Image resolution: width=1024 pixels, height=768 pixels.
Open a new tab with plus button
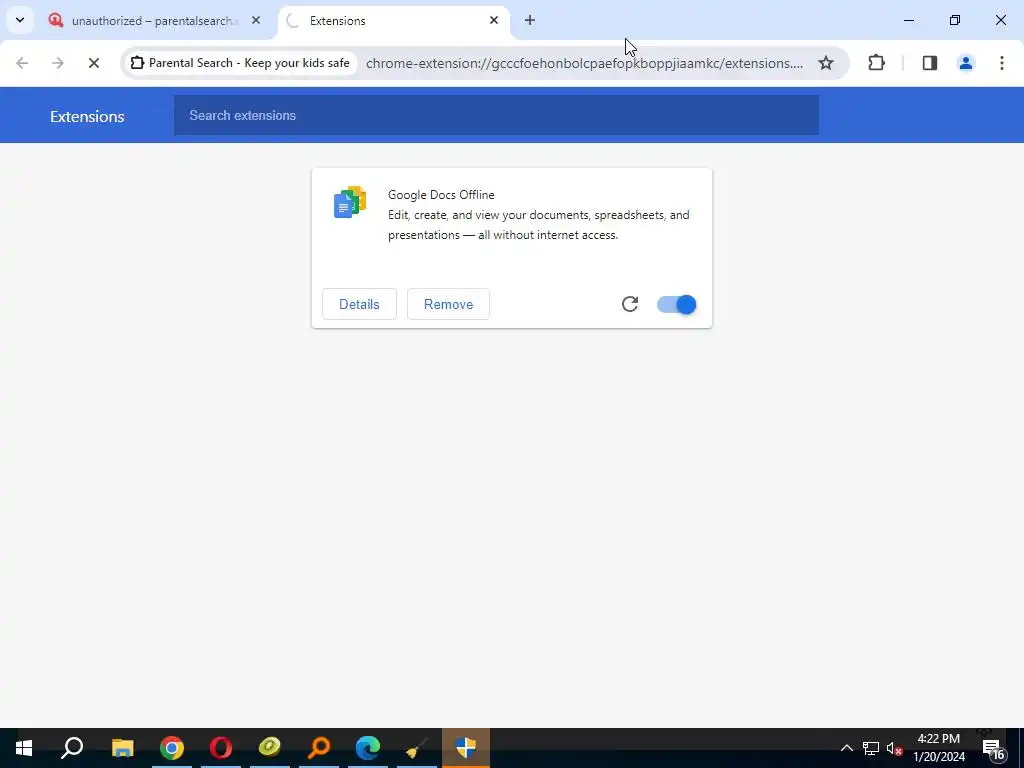click(x=530, y=20)
